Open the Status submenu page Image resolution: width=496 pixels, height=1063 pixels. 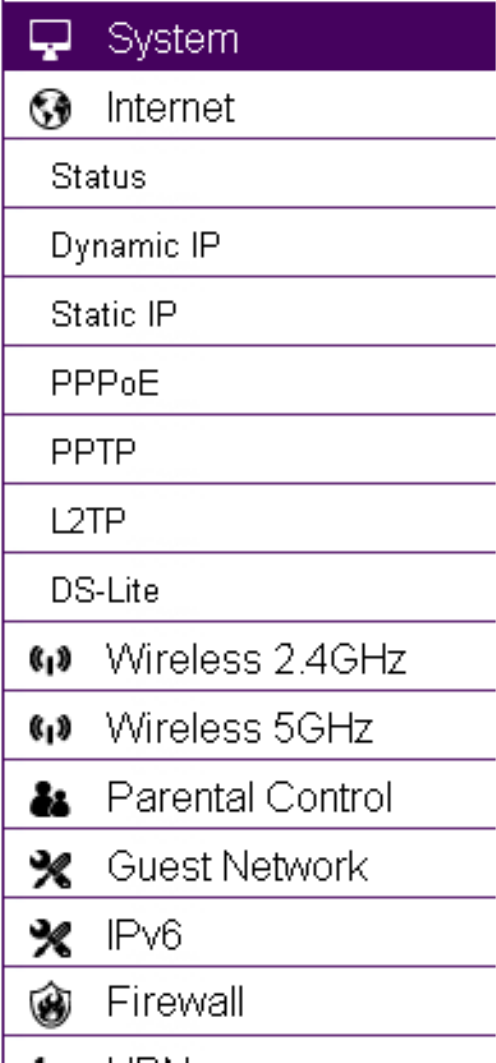[x=249, y=175]
